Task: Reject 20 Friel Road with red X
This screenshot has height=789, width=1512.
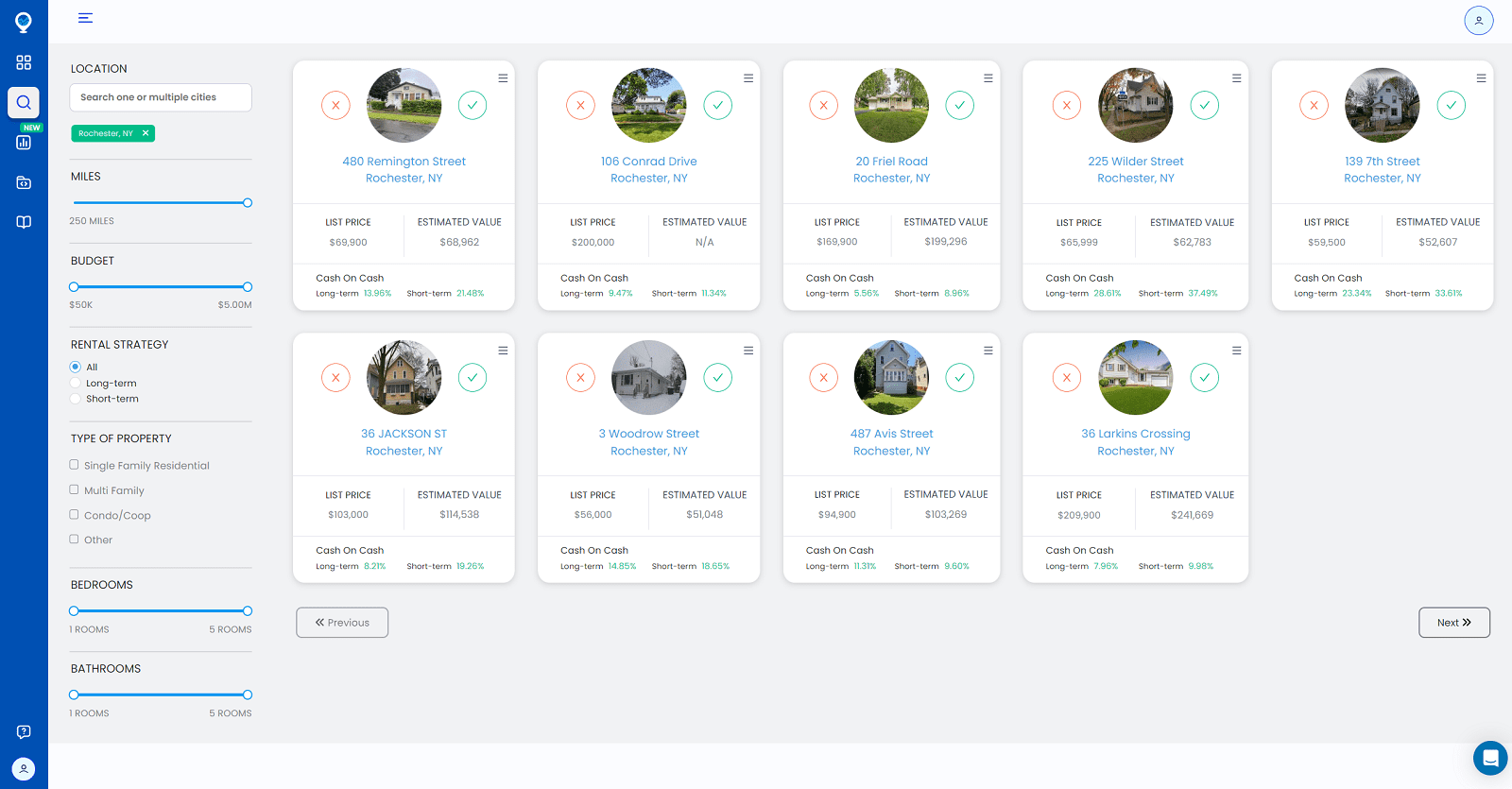Action: pos(824,105)
